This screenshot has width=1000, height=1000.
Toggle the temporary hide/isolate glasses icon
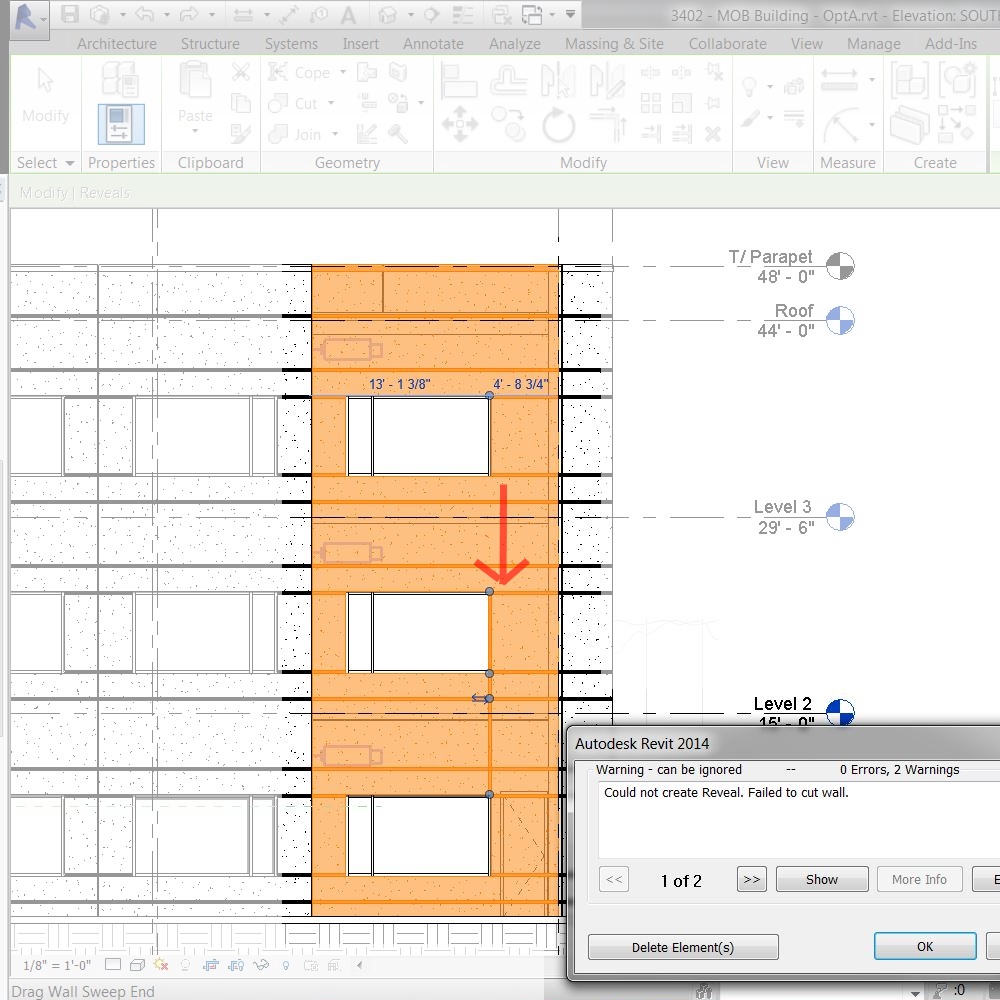pos(261,965)
